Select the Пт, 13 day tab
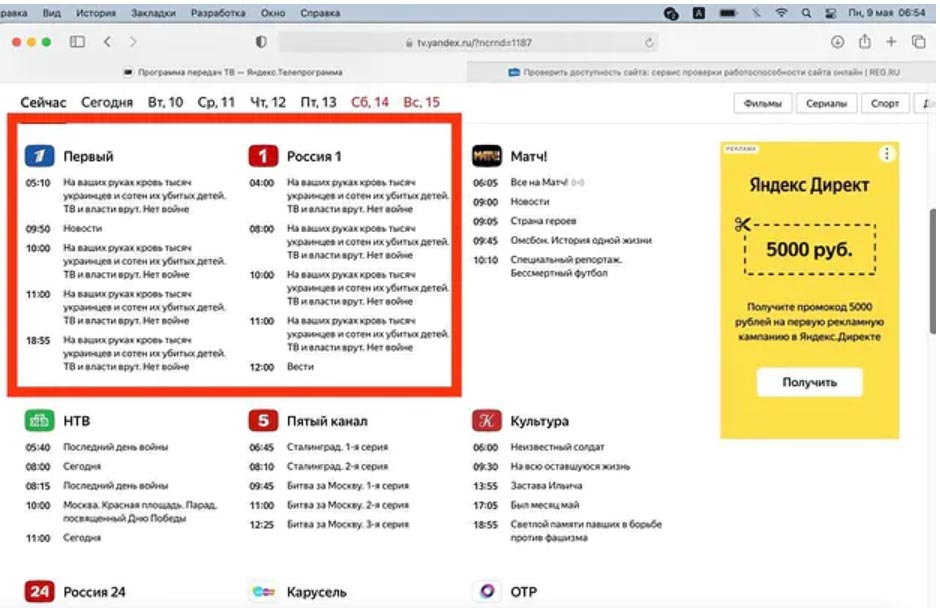 click(x=318, y=102)
